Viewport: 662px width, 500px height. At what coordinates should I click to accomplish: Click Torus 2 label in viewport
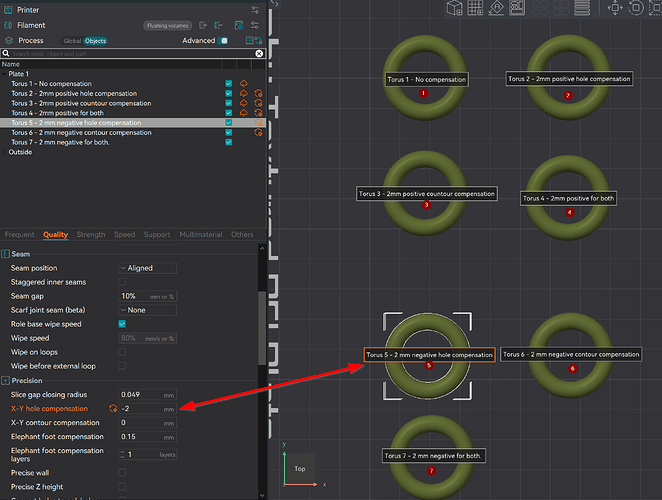point(569,79)
